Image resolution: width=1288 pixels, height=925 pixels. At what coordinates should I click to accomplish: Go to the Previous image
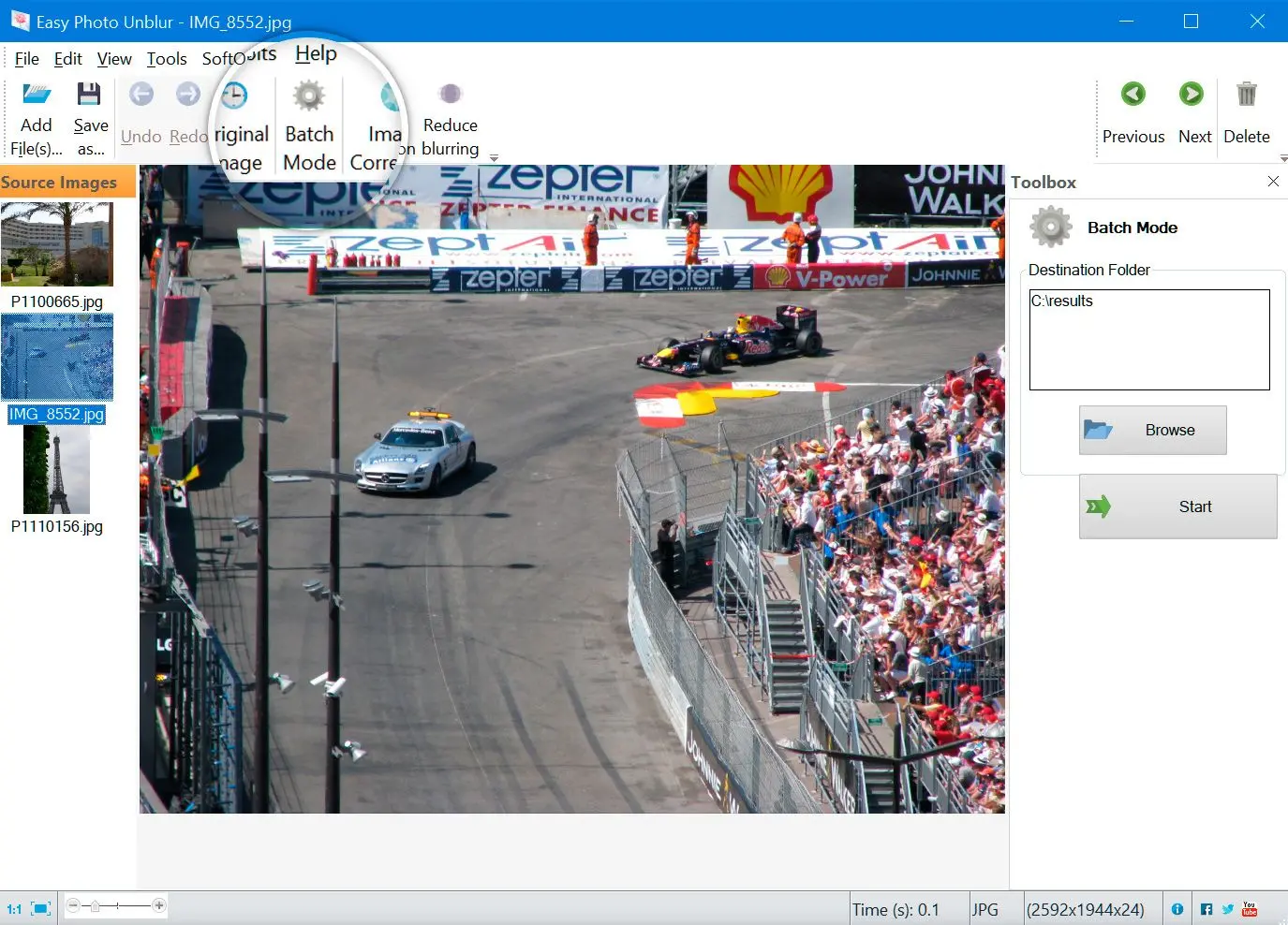click(1133, 95)
